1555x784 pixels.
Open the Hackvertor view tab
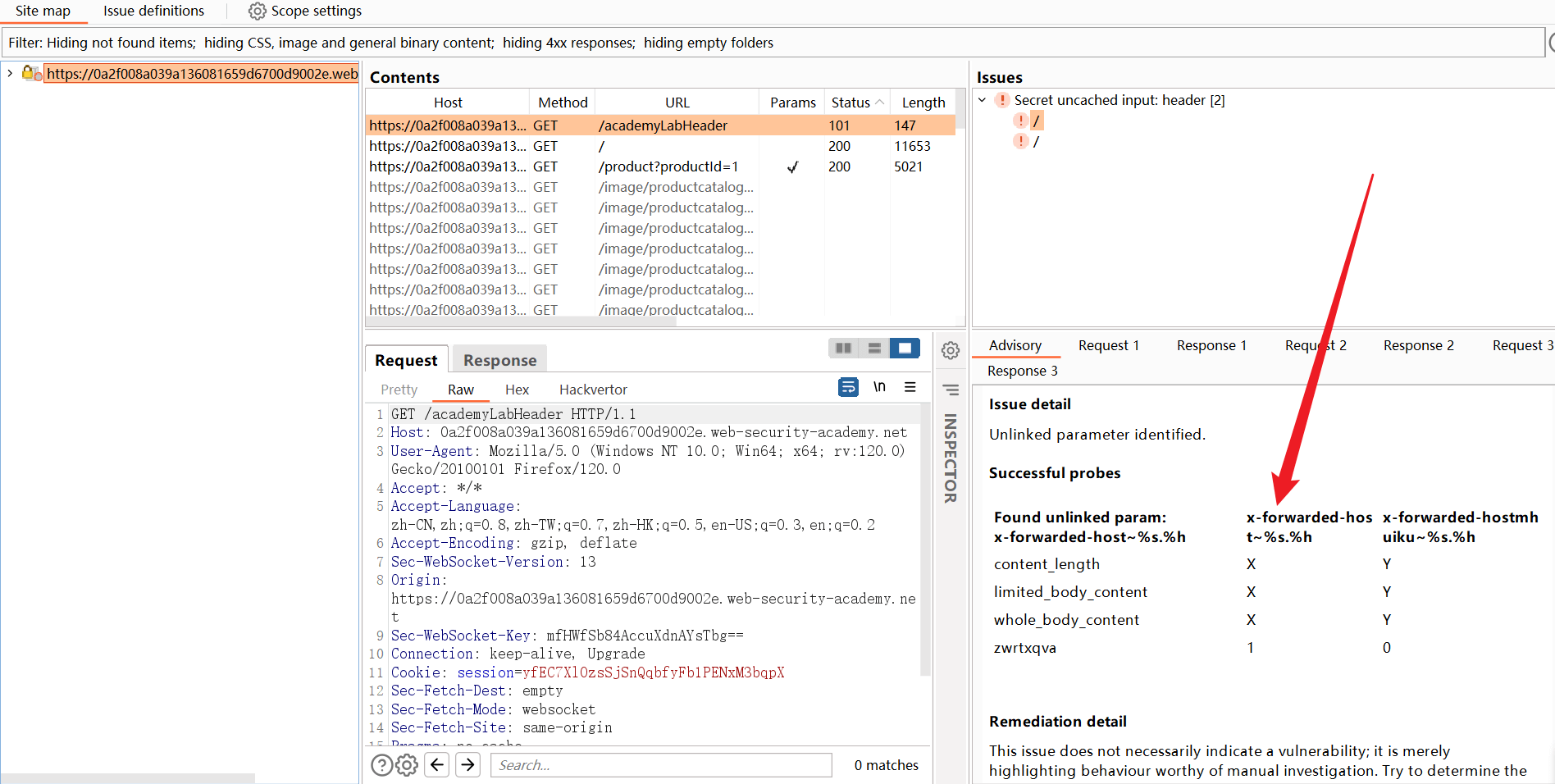(592, 390)
